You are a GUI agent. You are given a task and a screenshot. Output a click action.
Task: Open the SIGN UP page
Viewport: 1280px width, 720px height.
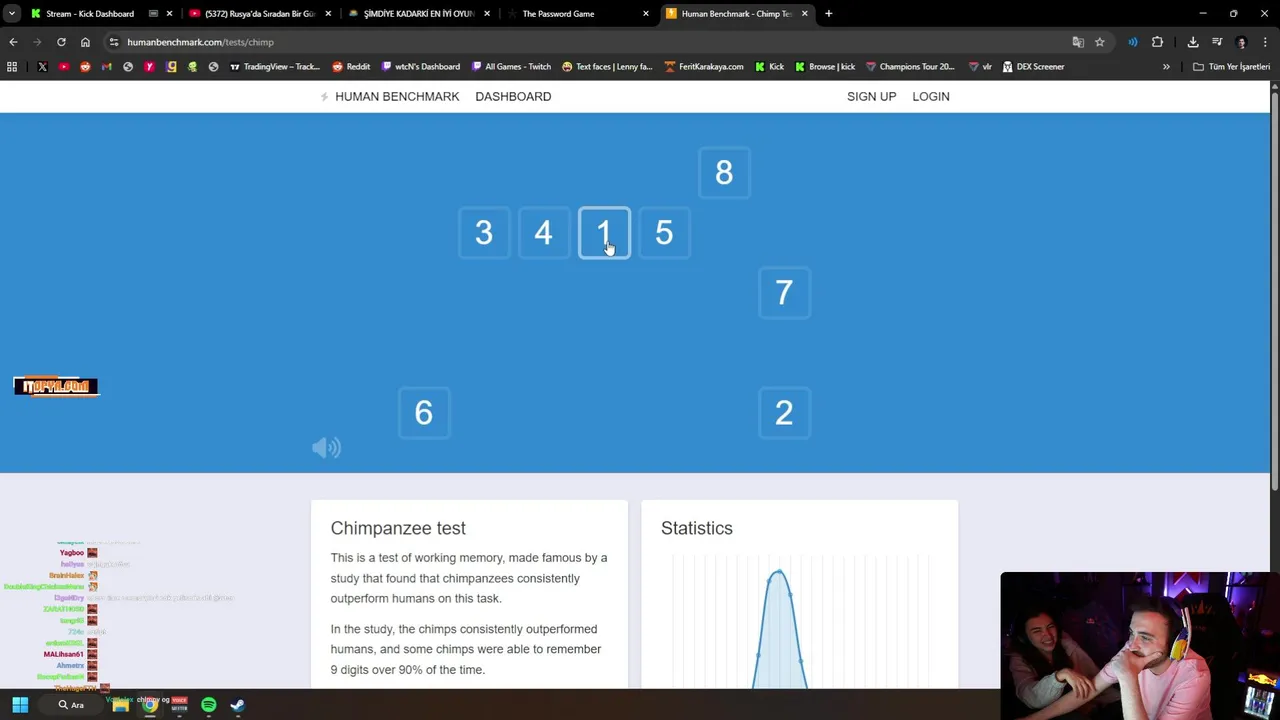click(x=871, y=96)
